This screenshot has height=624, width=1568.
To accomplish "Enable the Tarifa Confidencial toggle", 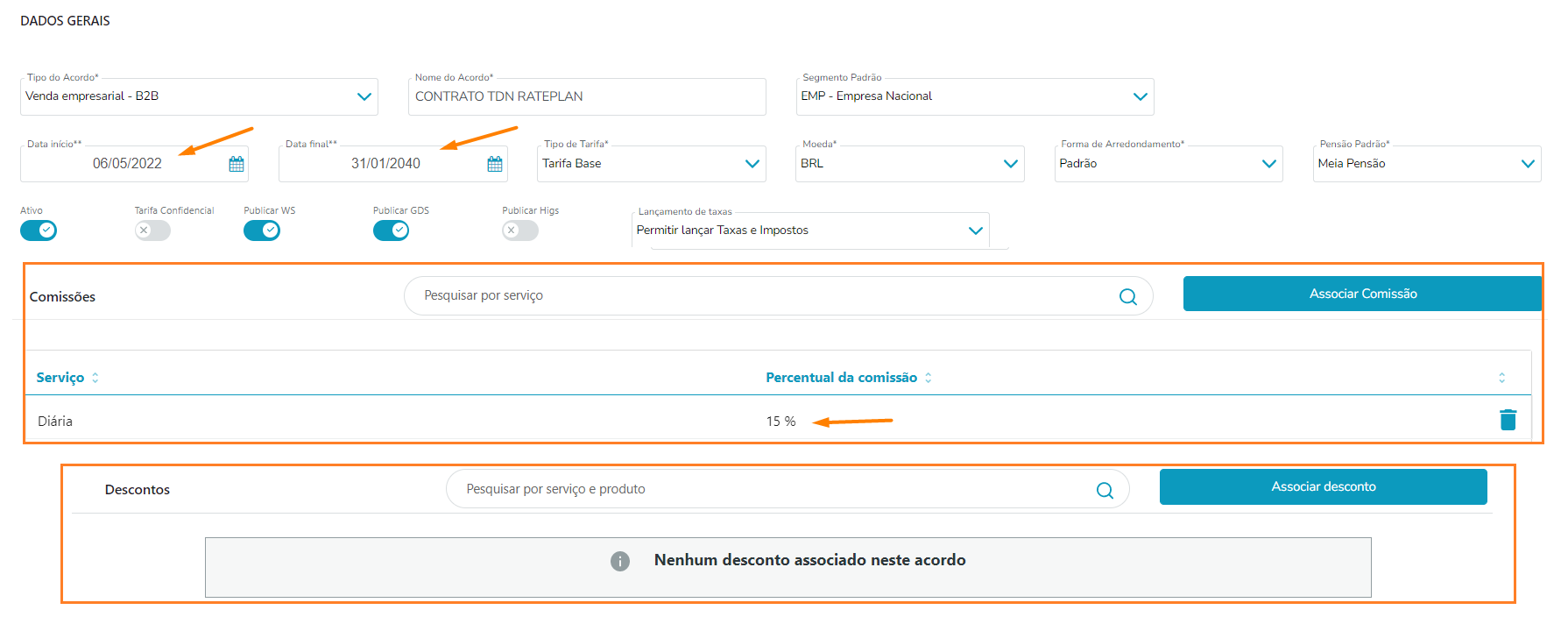I will pyautogui.click(x=152, y=230).
